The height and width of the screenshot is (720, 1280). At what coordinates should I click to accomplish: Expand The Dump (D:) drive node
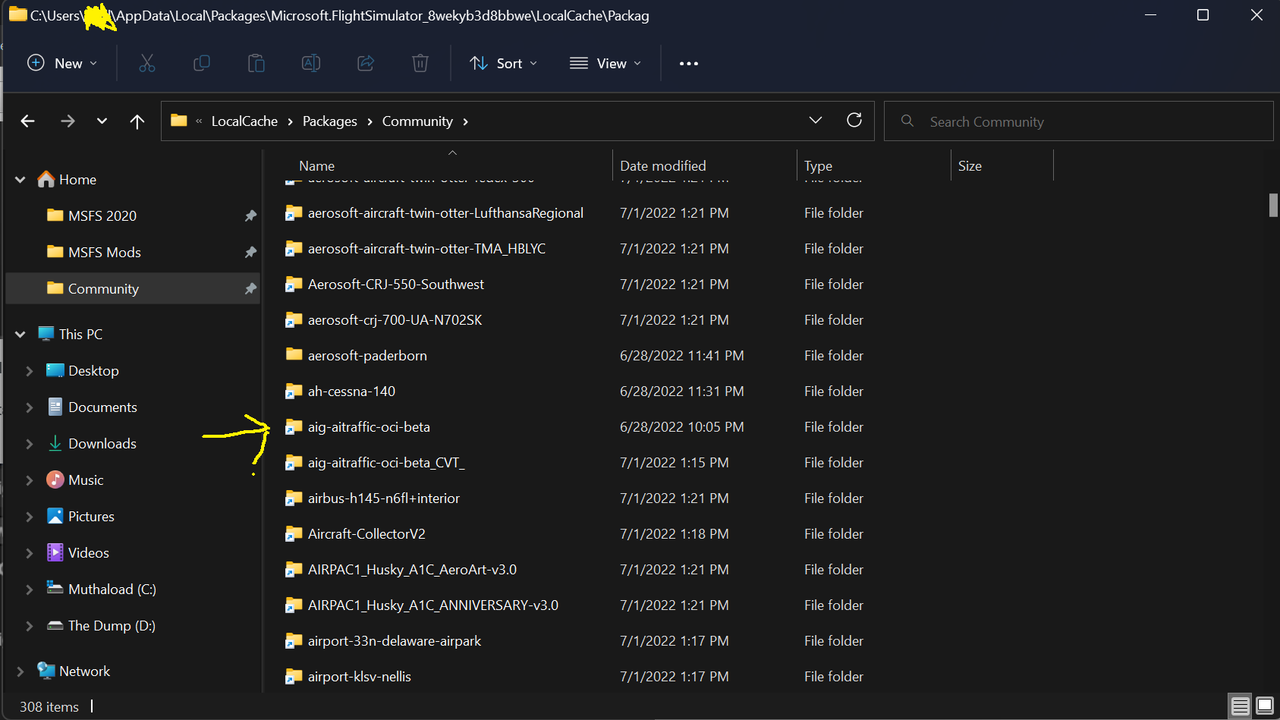(x=29, y=625)
